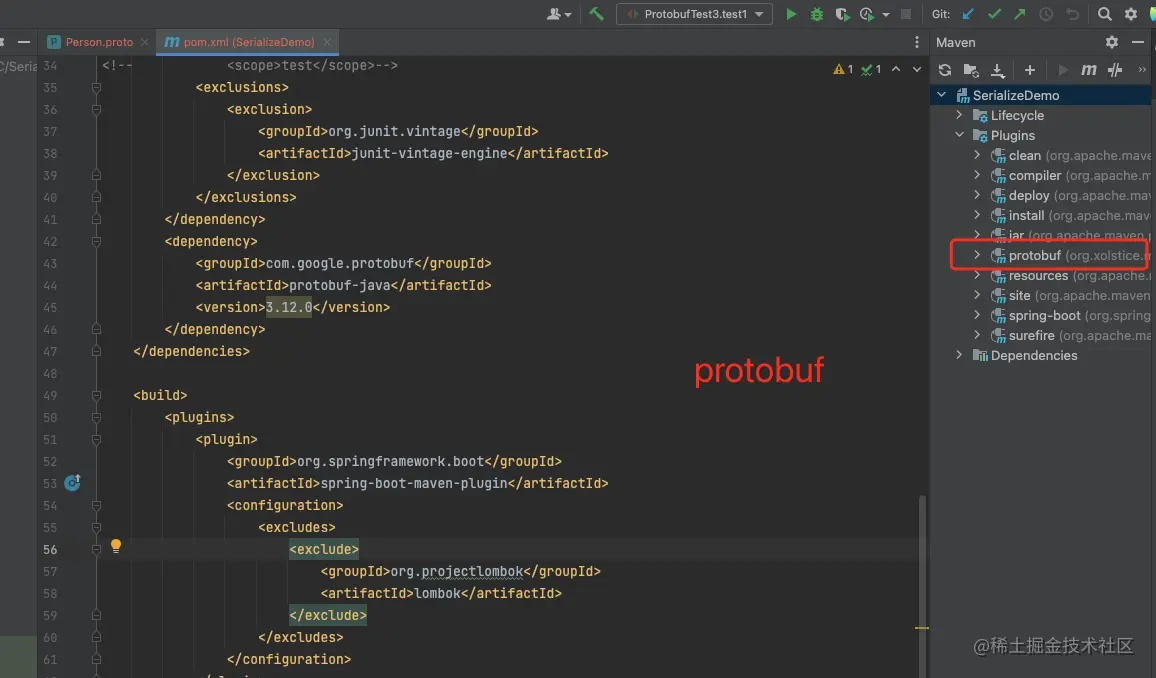This screenshot has height=678, width=1156.
Task: Select the spring-boot plugin row
Action: point(1042,315)
